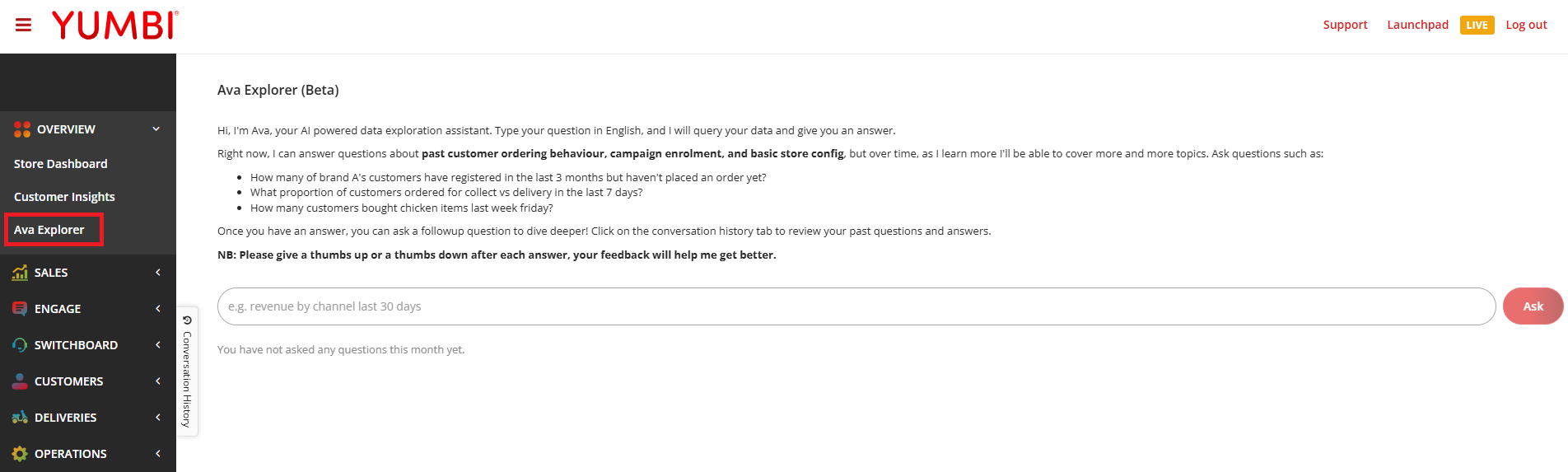Open the Conversation History tab
Viewport: 1568px width, 472px height.
click(x=187, y=372)
